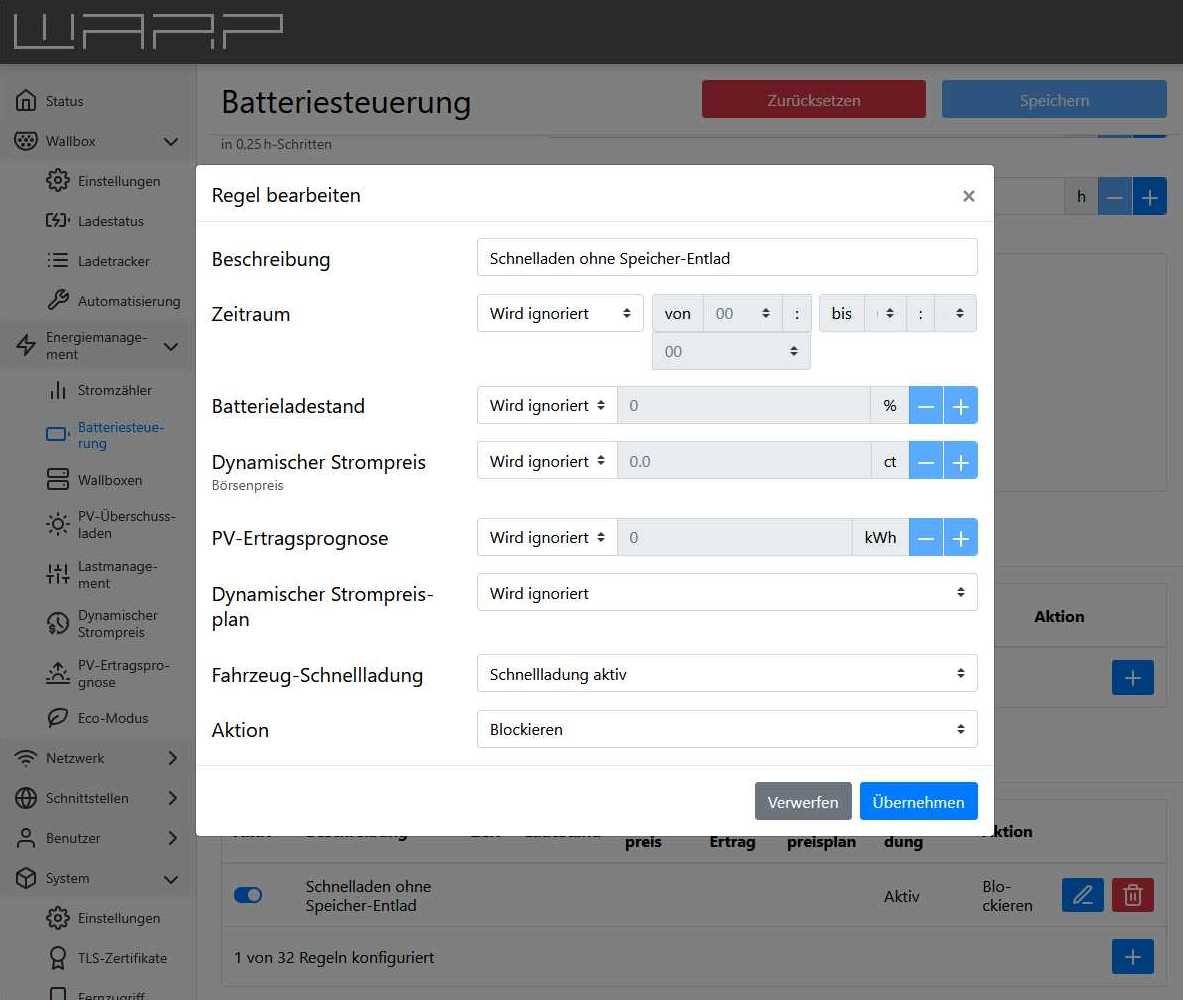Close the Regel bearbeiten dialog with X

click(968, 196)
